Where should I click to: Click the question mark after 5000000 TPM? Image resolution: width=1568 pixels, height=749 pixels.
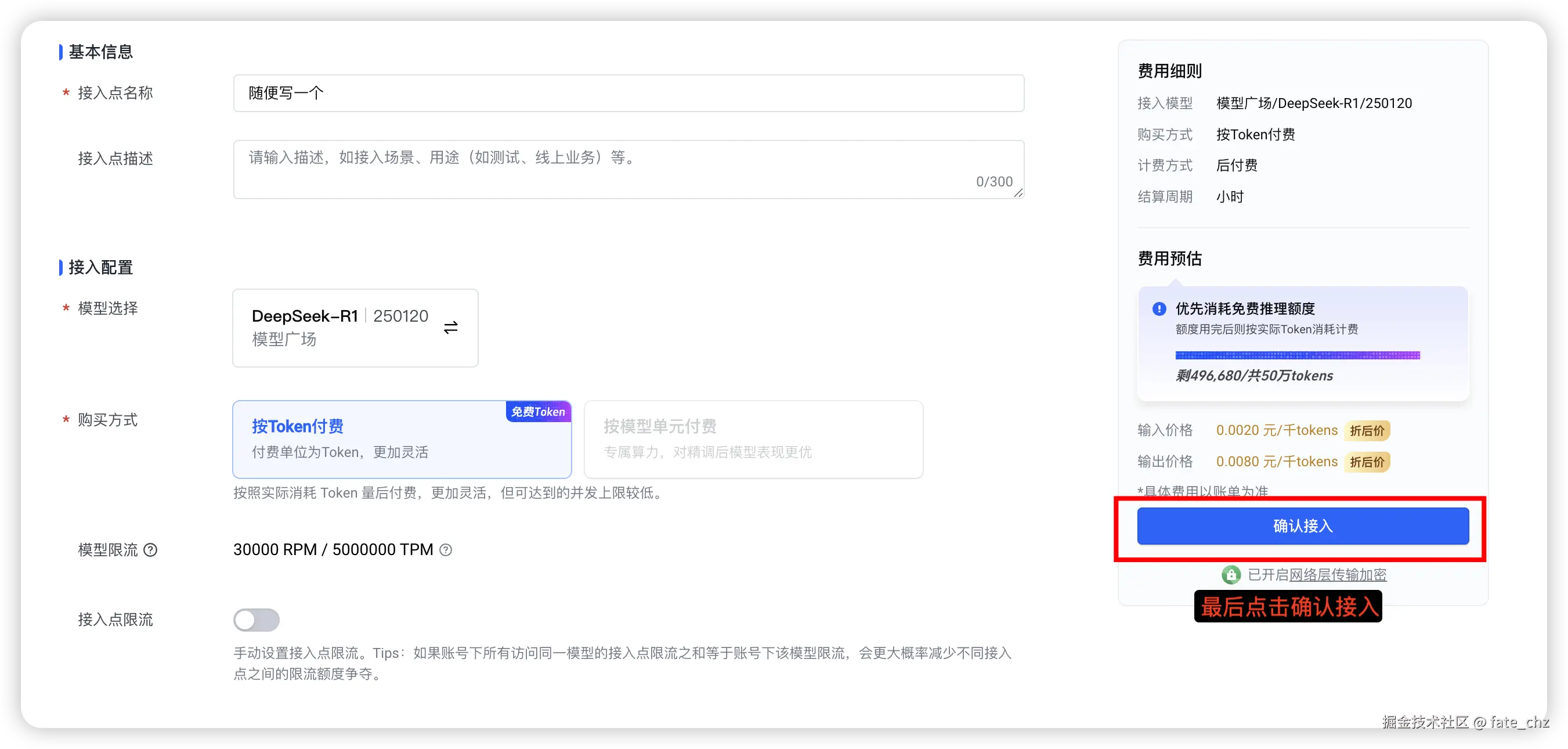pos(446,550)
